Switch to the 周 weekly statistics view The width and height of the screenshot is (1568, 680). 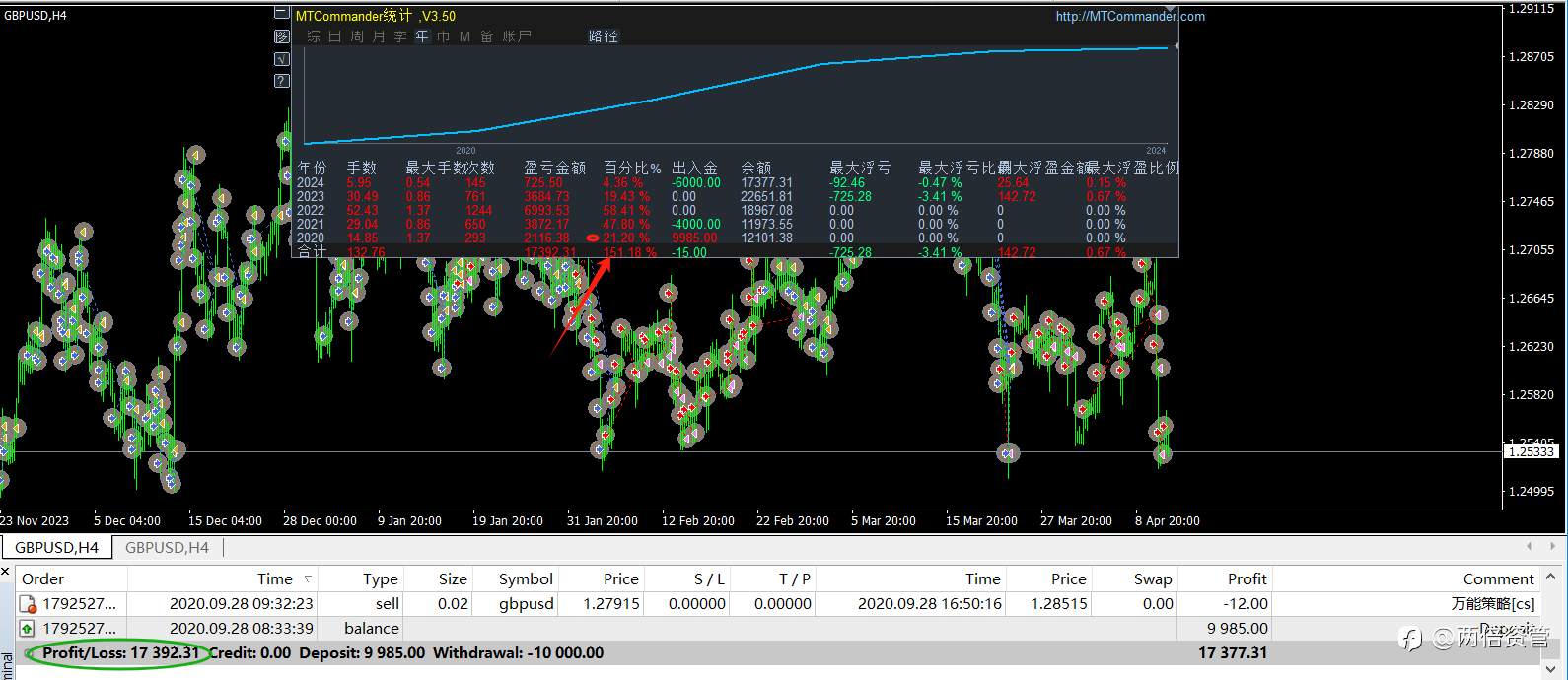click(357, 36)
